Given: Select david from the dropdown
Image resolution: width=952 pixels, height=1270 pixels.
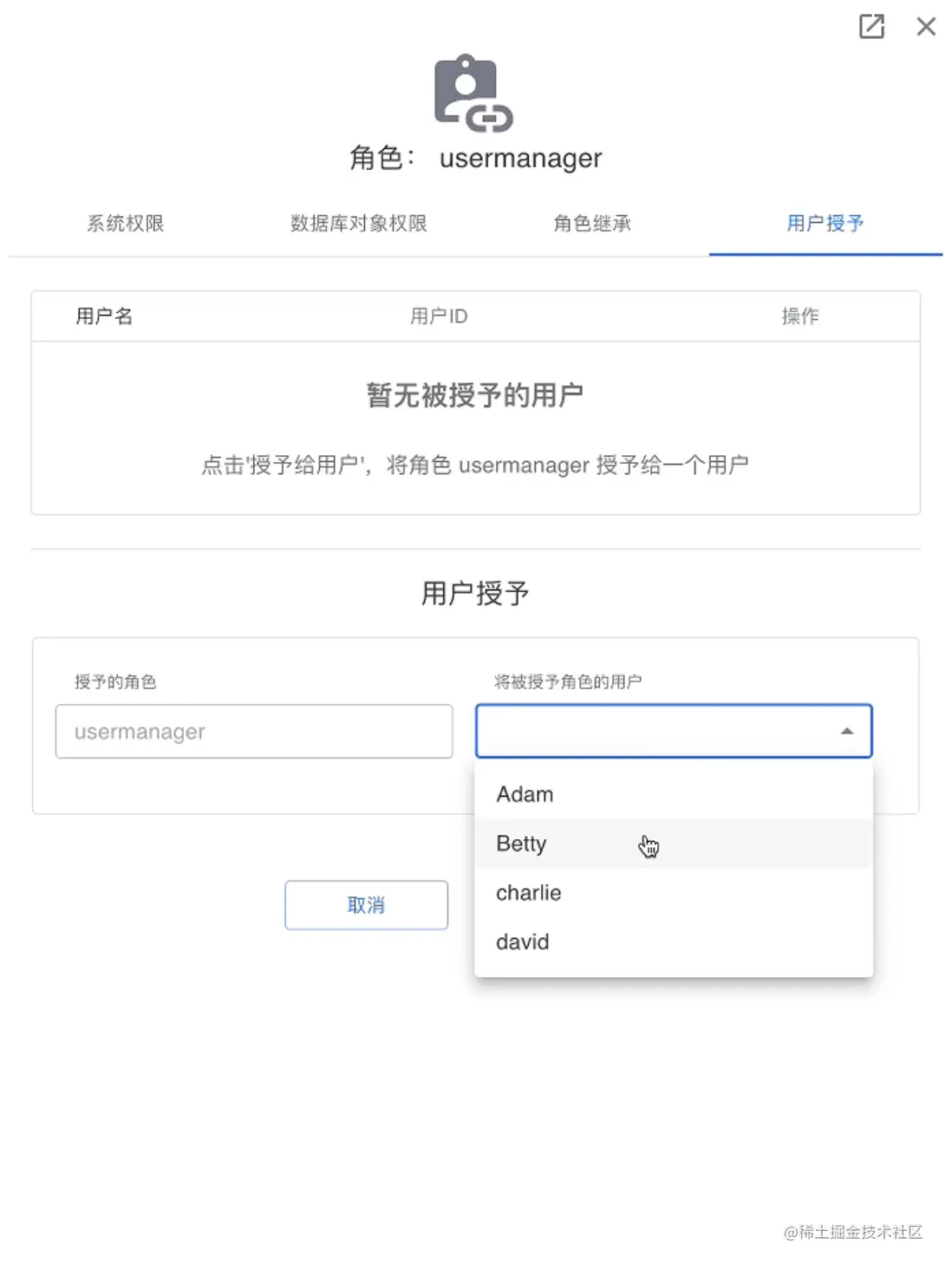Looking at the screenshot, I should (x=674, y=941).
